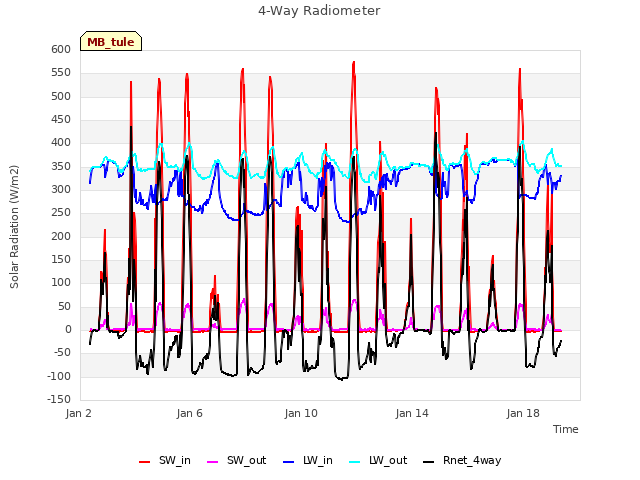Toggle LW_in series in legend
640x480 pixels.
coord(308,460)
